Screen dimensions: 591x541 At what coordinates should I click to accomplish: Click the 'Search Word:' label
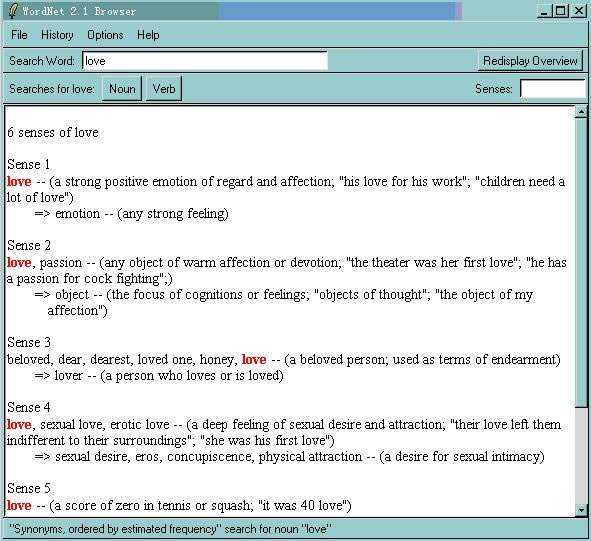[42, 61]
